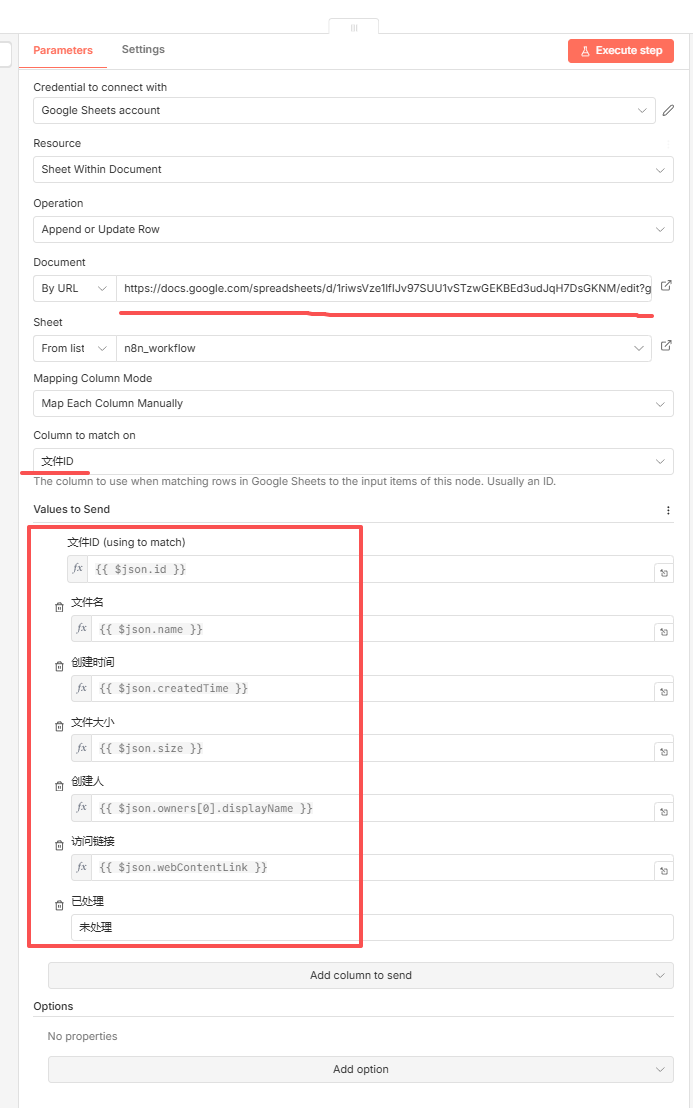Click the 已处理 value input field
This screenshot has width=693, height=1108.
pos(372,928)
